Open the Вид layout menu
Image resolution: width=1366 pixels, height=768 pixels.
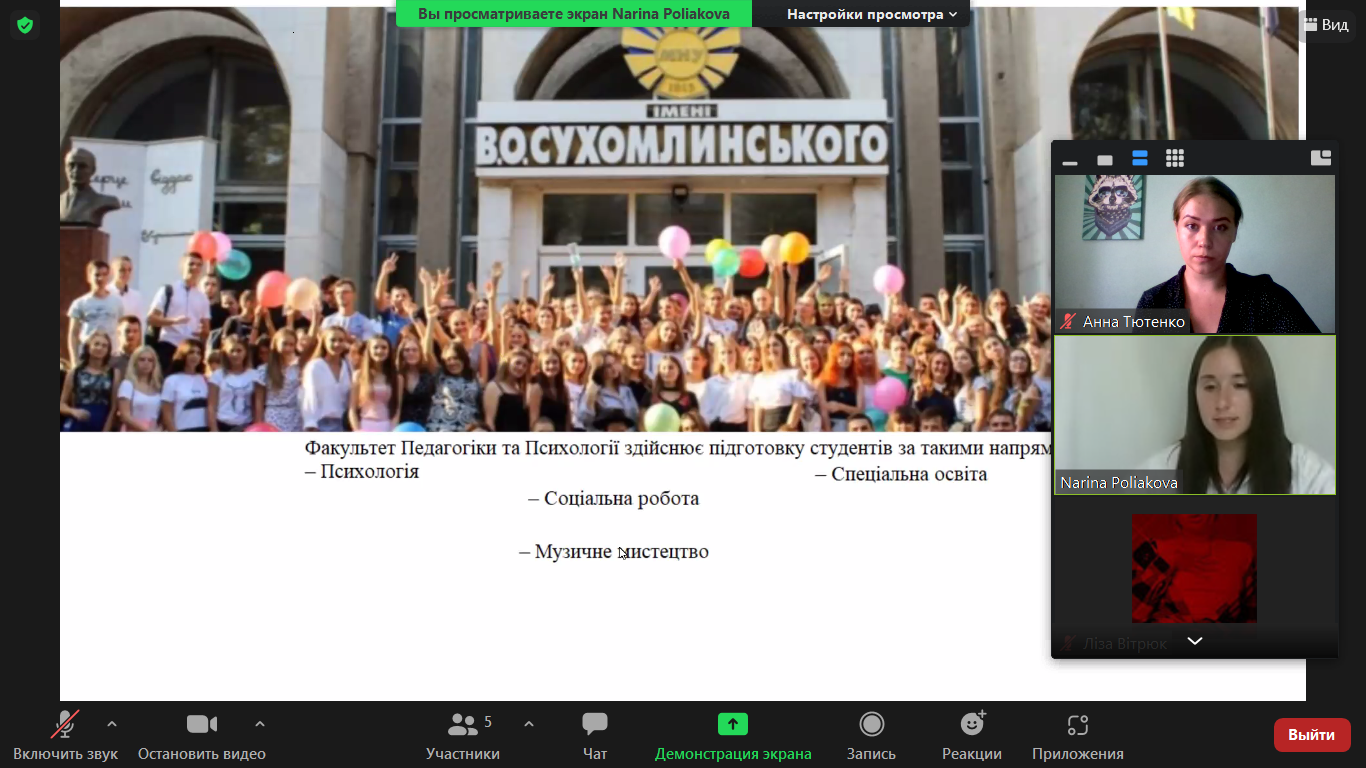tap(1326, 25)
